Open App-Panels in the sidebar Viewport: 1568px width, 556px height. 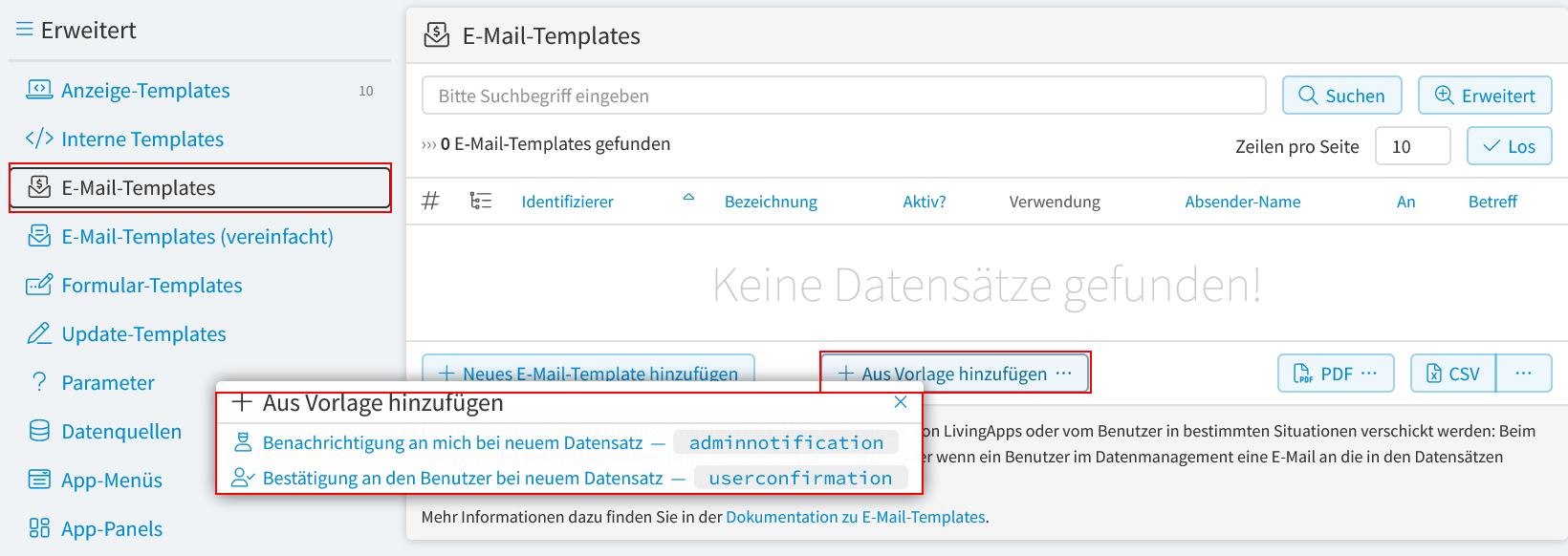pyautogui.click(x=112, y=529)
